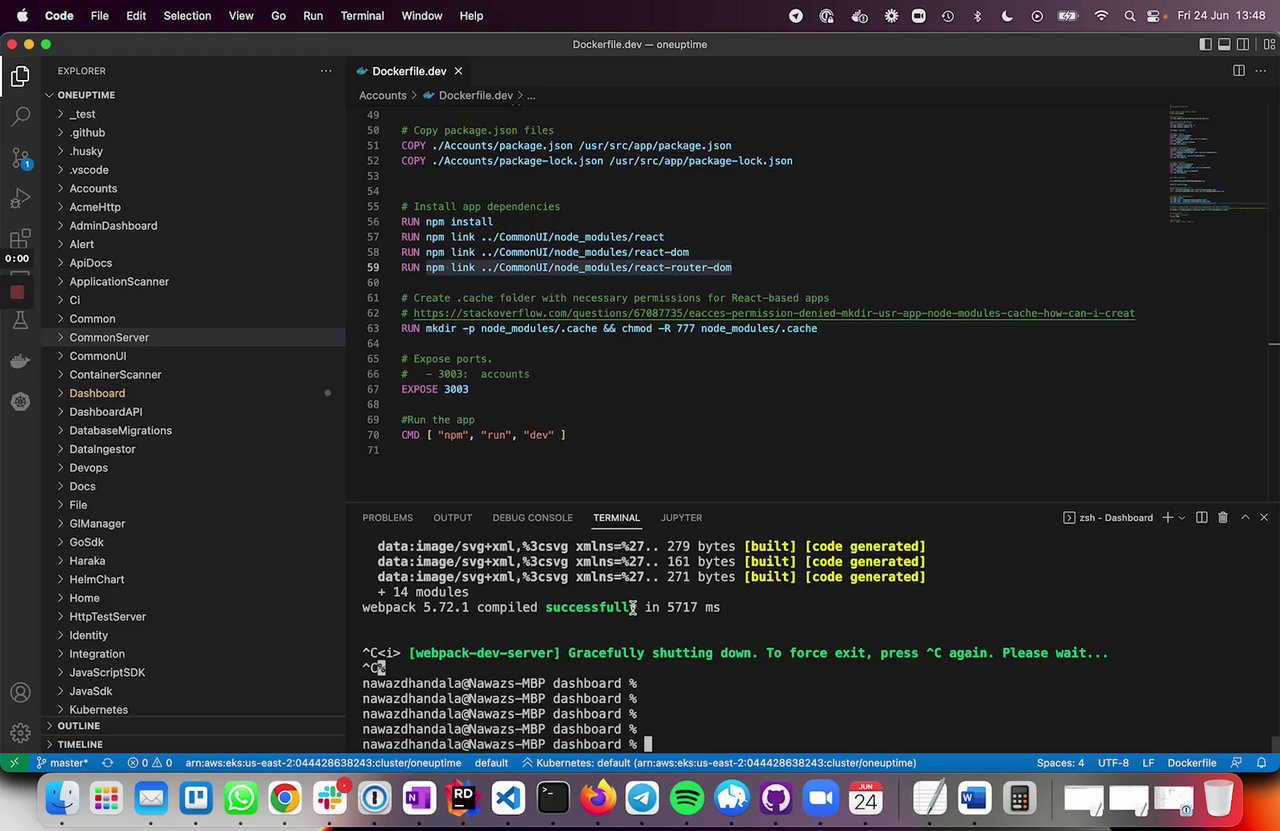Open the Docker view in activity bar

point(20,361)
